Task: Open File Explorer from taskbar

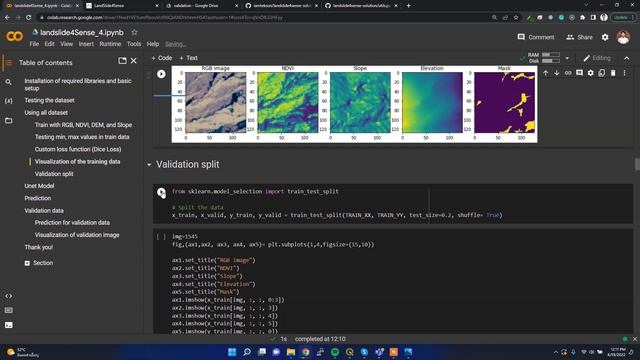Action: 291,352
